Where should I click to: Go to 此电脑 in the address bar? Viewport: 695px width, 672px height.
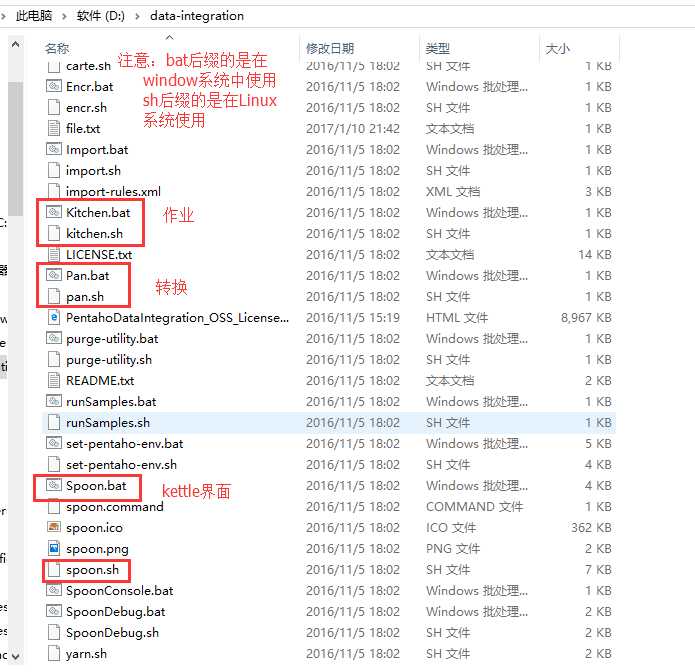34,16
